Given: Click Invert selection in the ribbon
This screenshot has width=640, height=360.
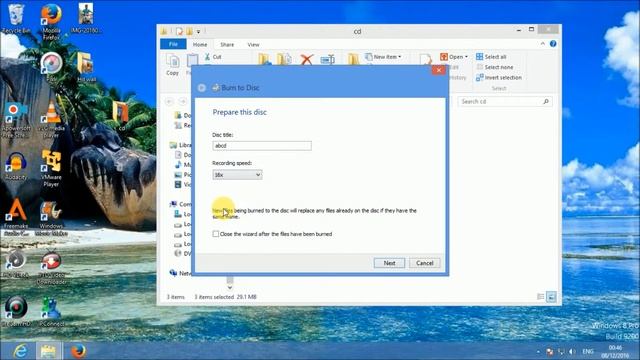Looking at the screenshot, I should [x=499, y=78].
